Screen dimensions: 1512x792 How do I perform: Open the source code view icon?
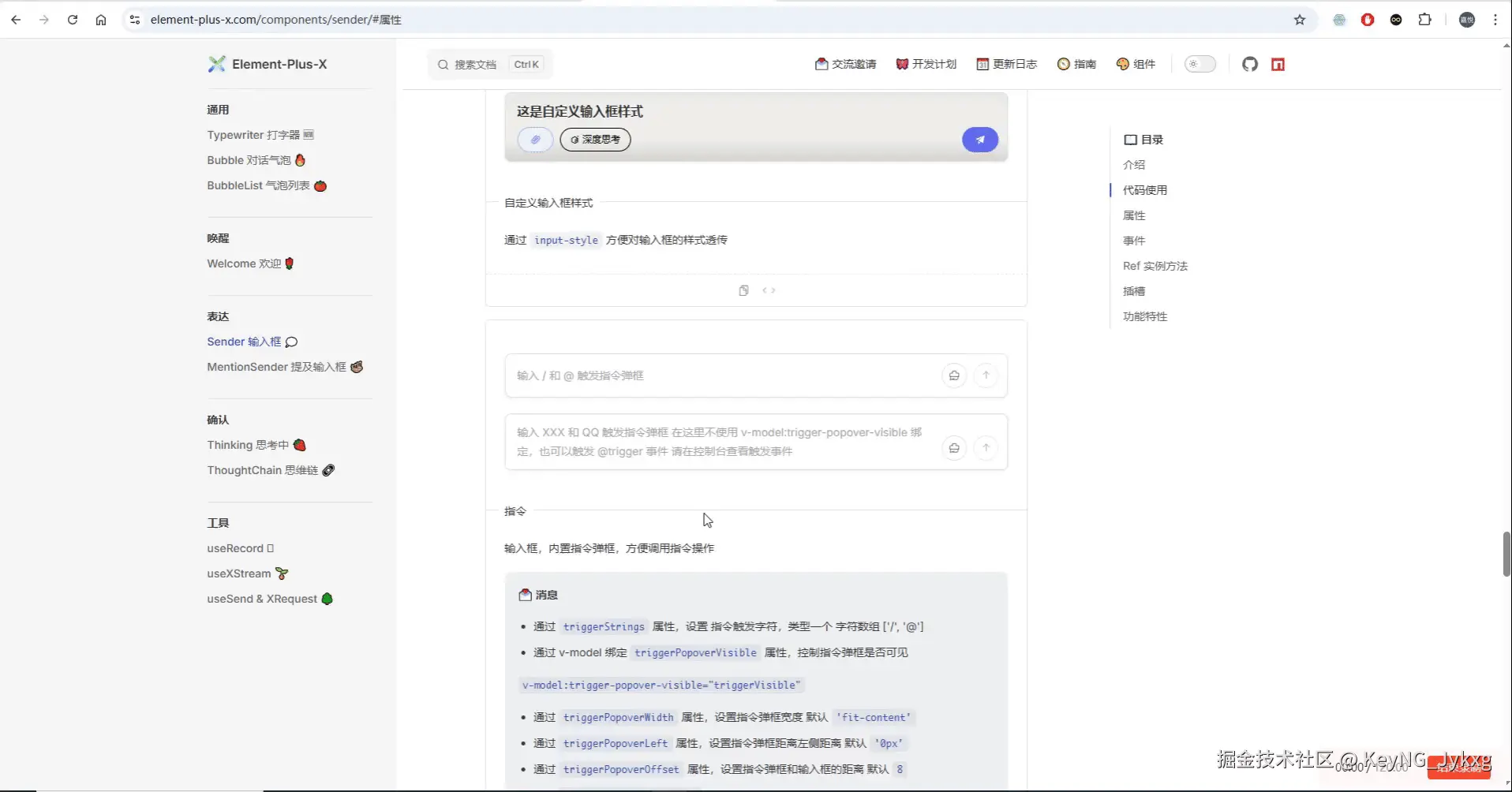pyautogui.click(x=769, y=290)
